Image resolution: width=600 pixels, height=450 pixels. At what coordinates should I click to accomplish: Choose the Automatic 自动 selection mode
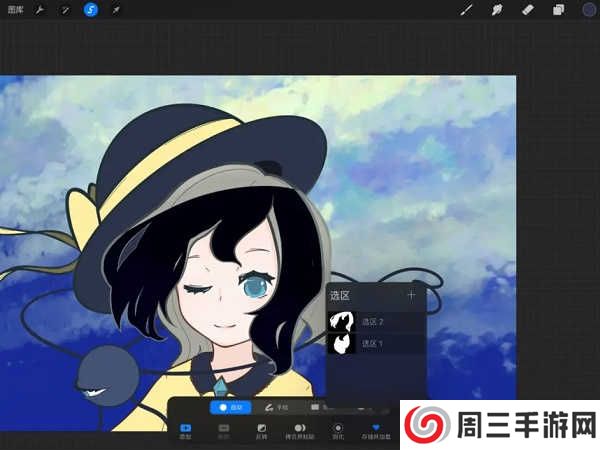click(231, 408)
